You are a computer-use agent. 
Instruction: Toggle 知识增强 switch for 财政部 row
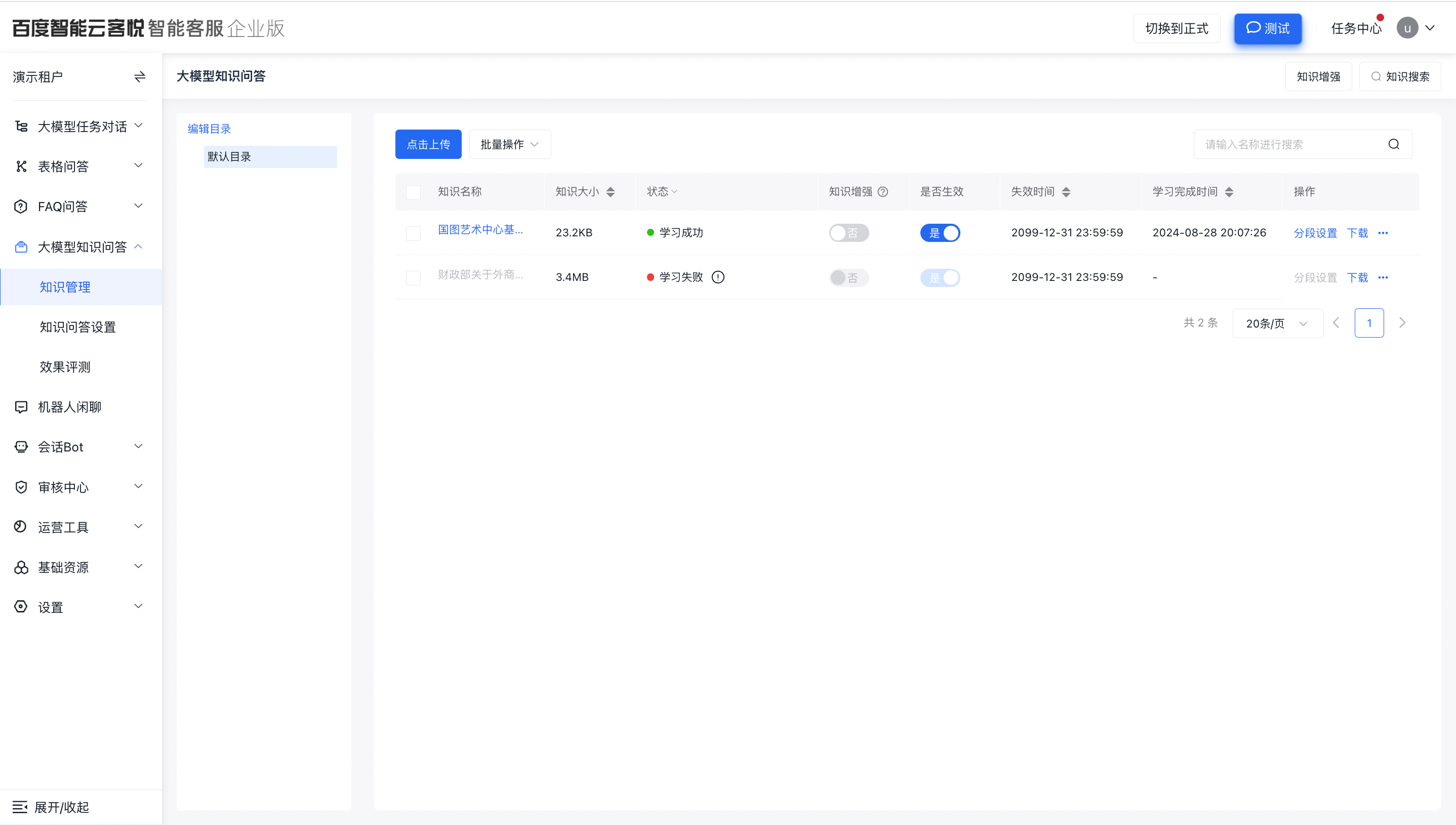(848, 278)
